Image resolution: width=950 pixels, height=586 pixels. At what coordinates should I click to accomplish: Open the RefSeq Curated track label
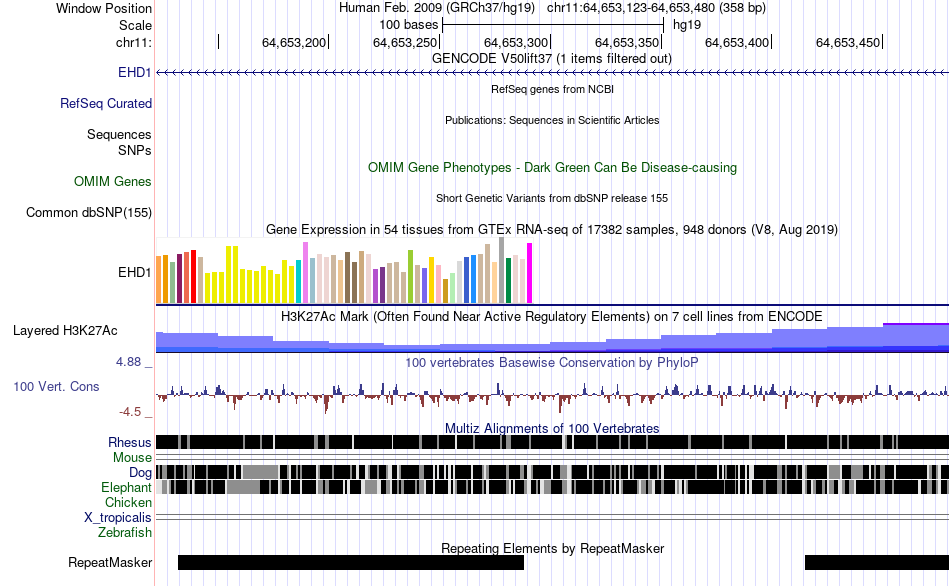tap(106, 104)
